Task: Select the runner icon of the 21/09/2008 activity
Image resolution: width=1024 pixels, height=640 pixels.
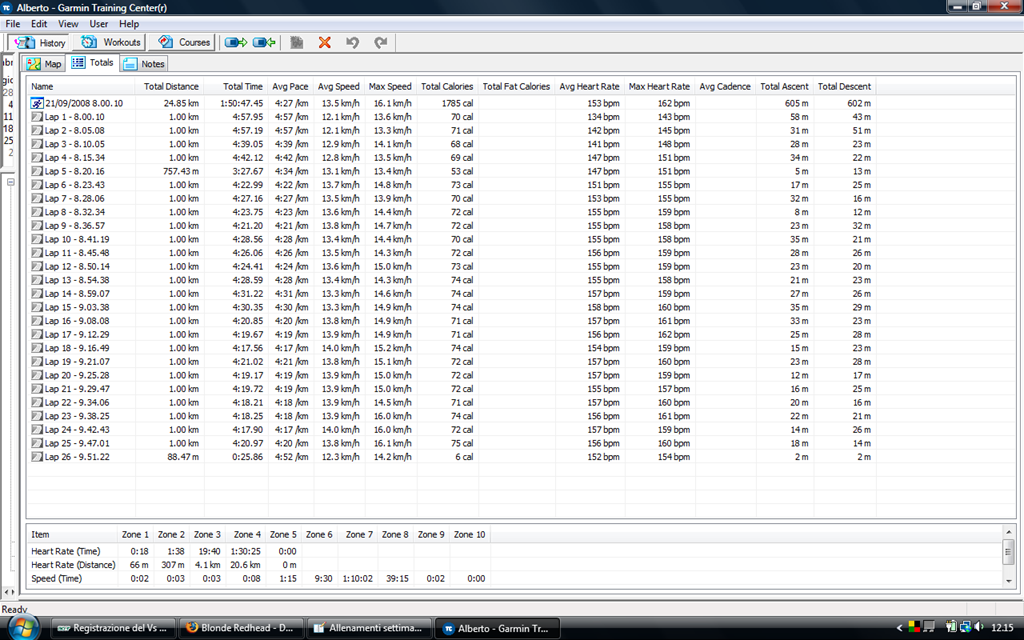Action: click(x=37, y=103)
